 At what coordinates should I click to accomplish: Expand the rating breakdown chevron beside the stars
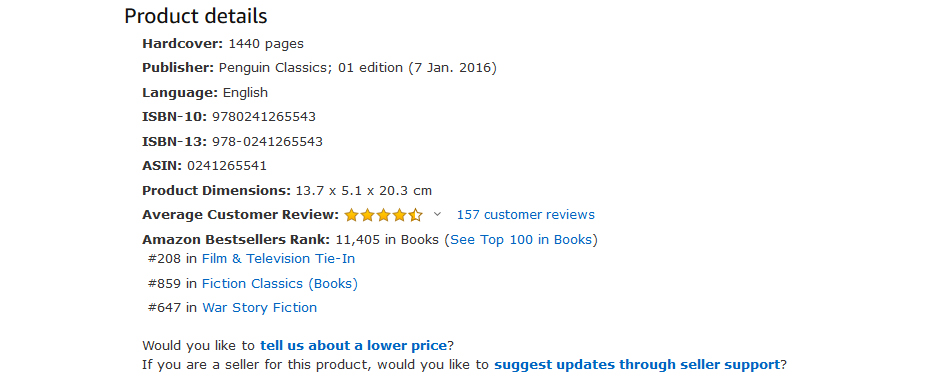click(437, 214)
